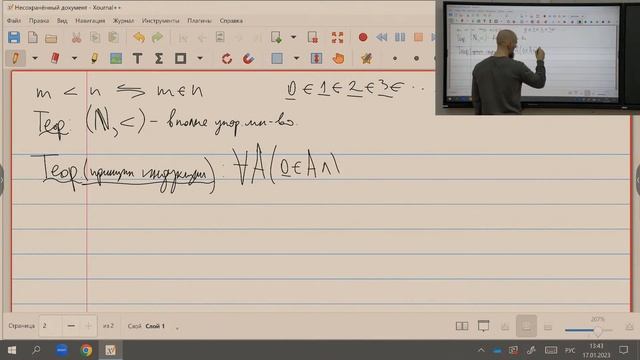640x360 pixels.
Task: Select the Text tool
Action: click(x=138, y=58)
